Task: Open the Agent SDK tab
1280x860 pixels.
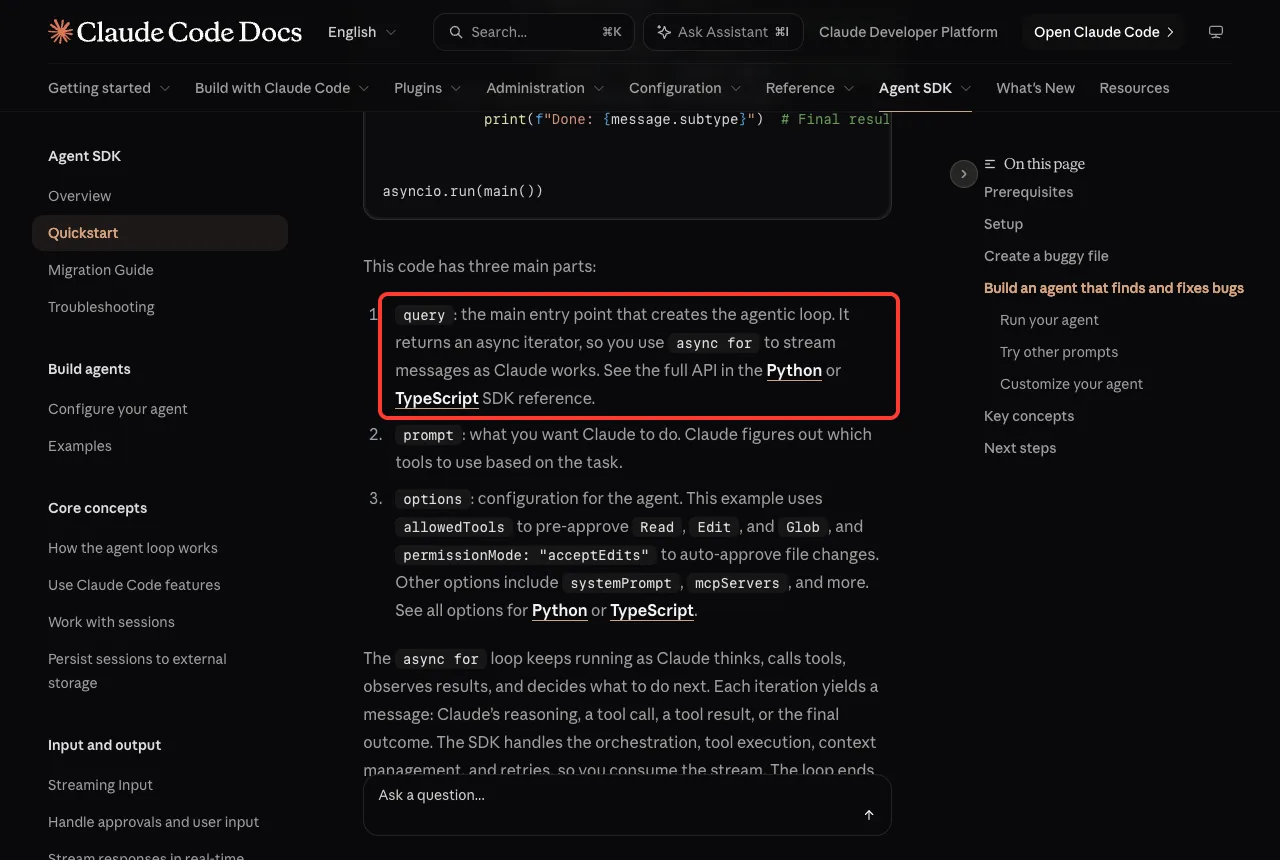Action: (925, 88)
